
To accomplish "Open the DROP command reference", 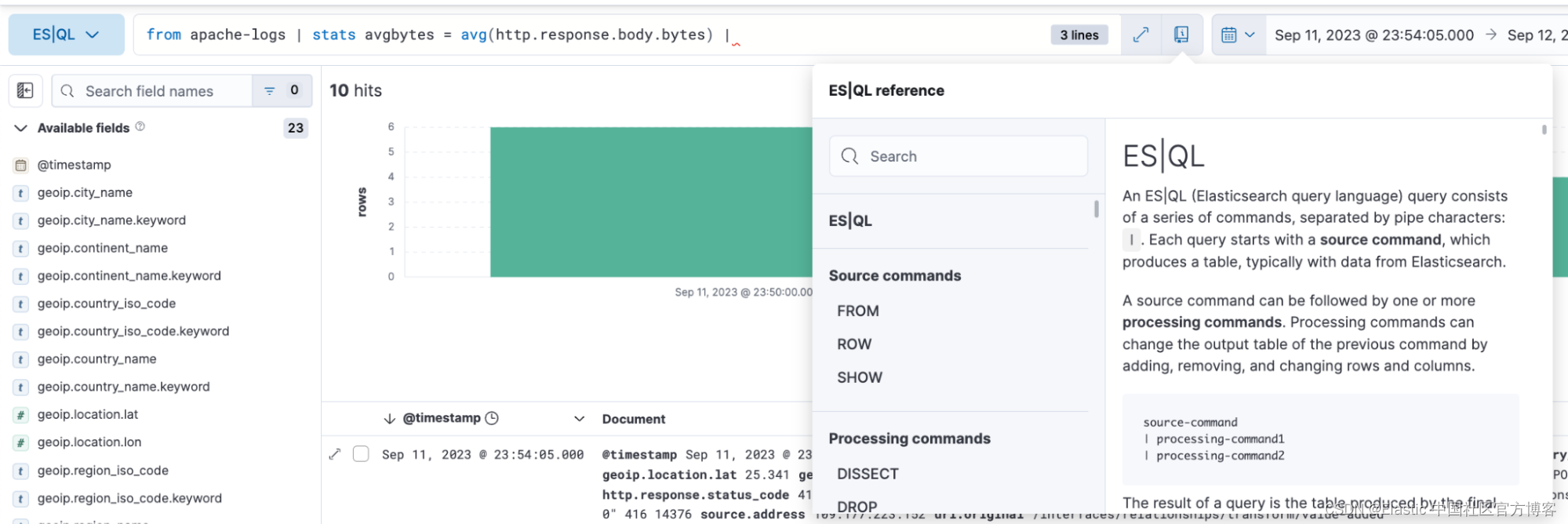I will coord(857,507).
